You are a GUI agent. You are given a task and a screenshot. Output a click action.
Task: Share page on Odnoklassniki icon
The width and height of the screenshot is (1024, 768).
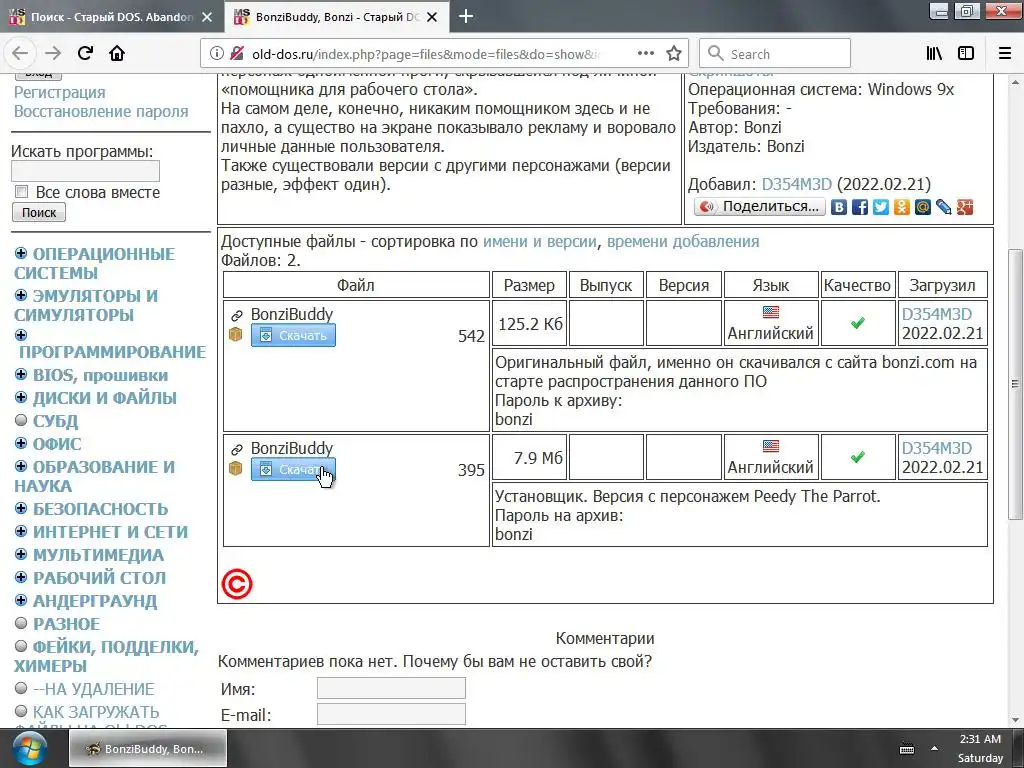(901, 207)
